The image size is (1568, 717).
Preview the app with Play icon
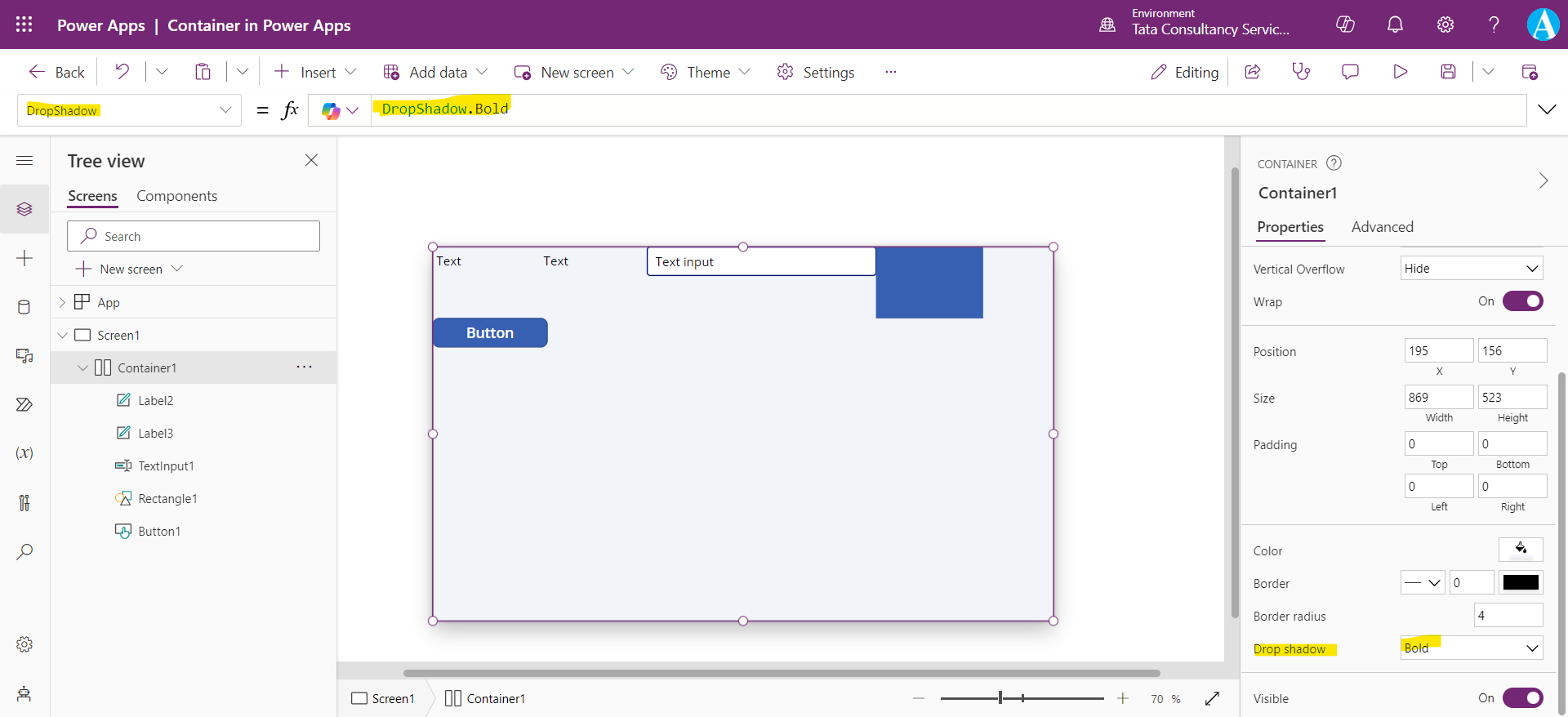[1400, 72]
